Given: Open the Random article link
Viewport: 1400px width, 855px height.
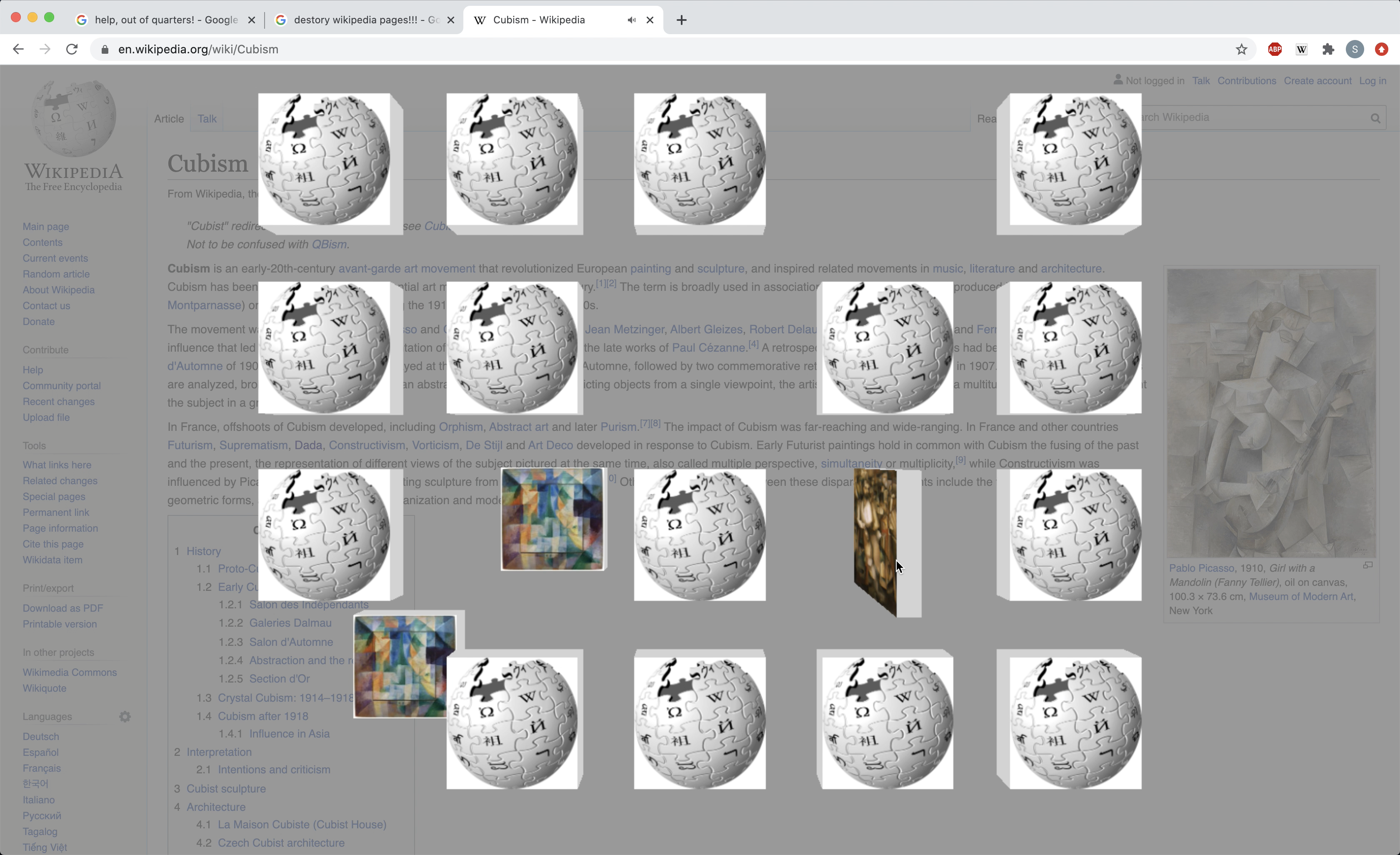Looking at the screenshot, I should point(56,274).
